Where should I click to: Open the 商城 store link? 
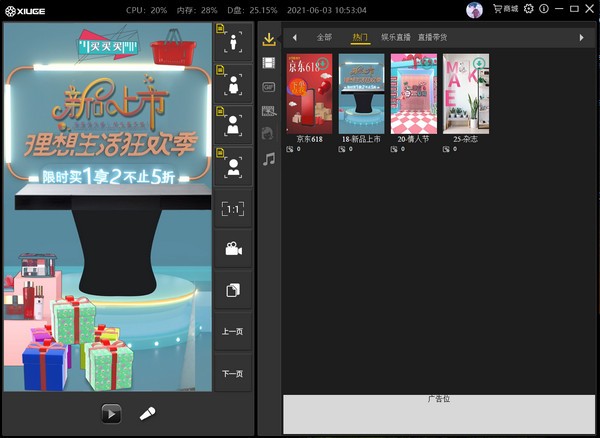coord(510,9)
